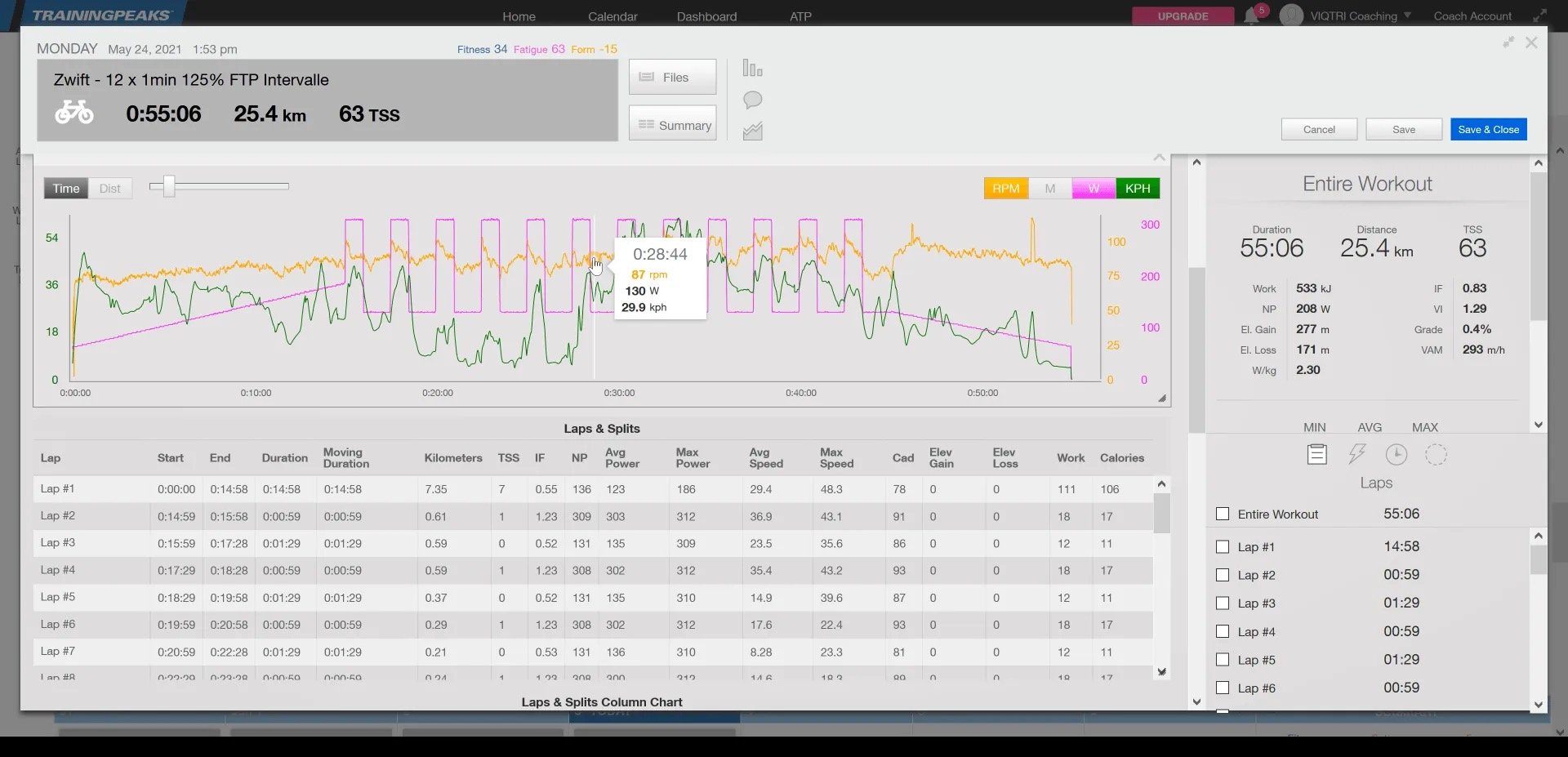Click the 63 TSS value in header
Image resolution: width=1568 pixels, height=757 pixels.
(x=369, y=114)
